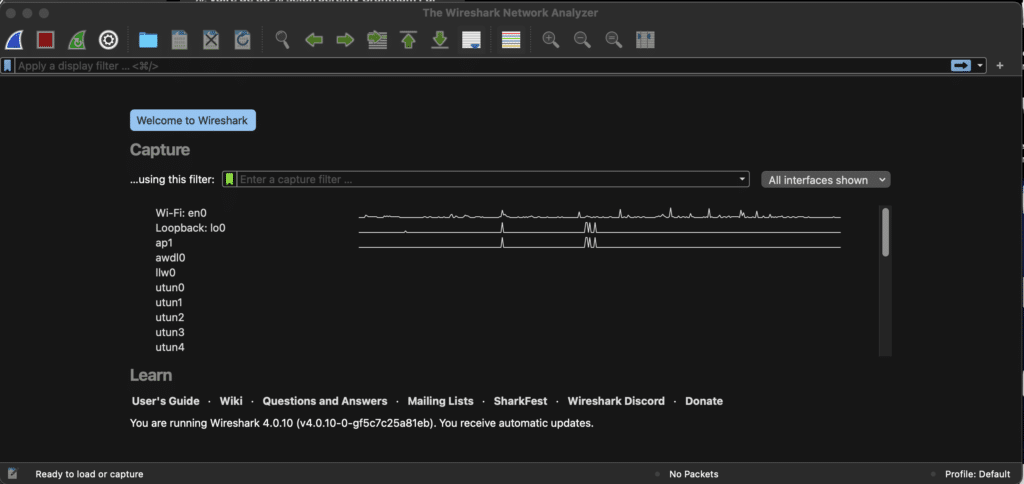Select ap1 interface
This screenshot has height=484, width=1024.
pos(163,243)
